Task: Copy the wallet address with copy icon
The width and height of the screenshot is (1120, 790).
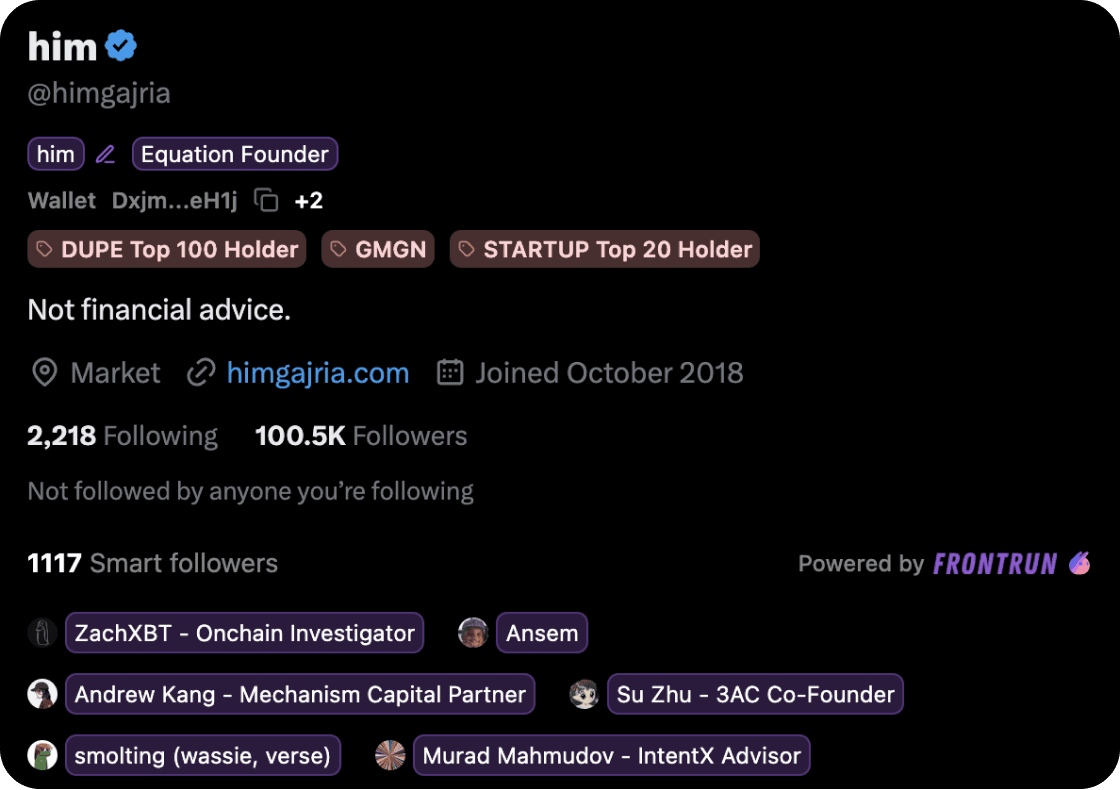Action: pos(266,200)
